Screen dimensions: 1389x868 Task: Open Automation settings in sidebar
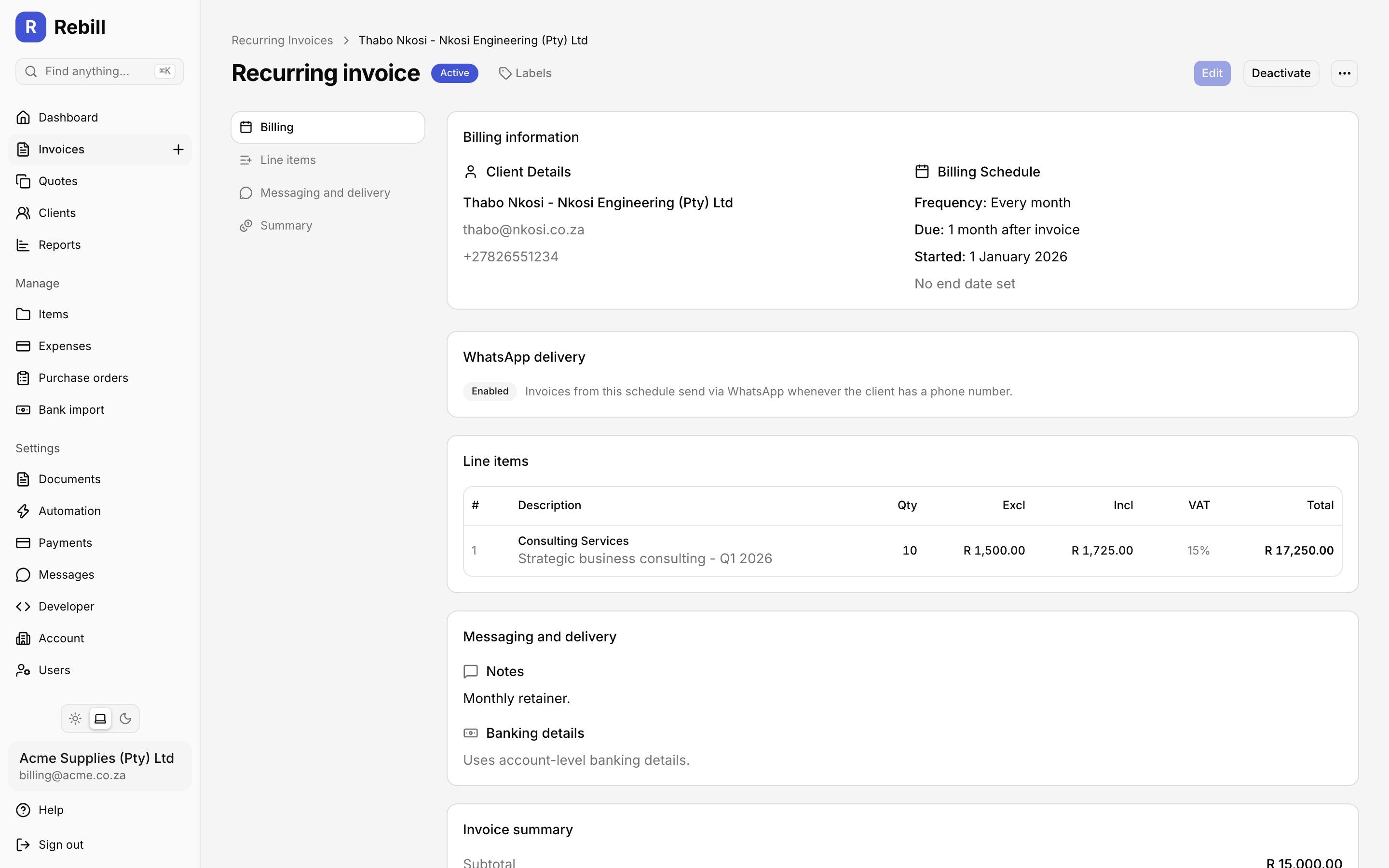click(x=100, y=511)
